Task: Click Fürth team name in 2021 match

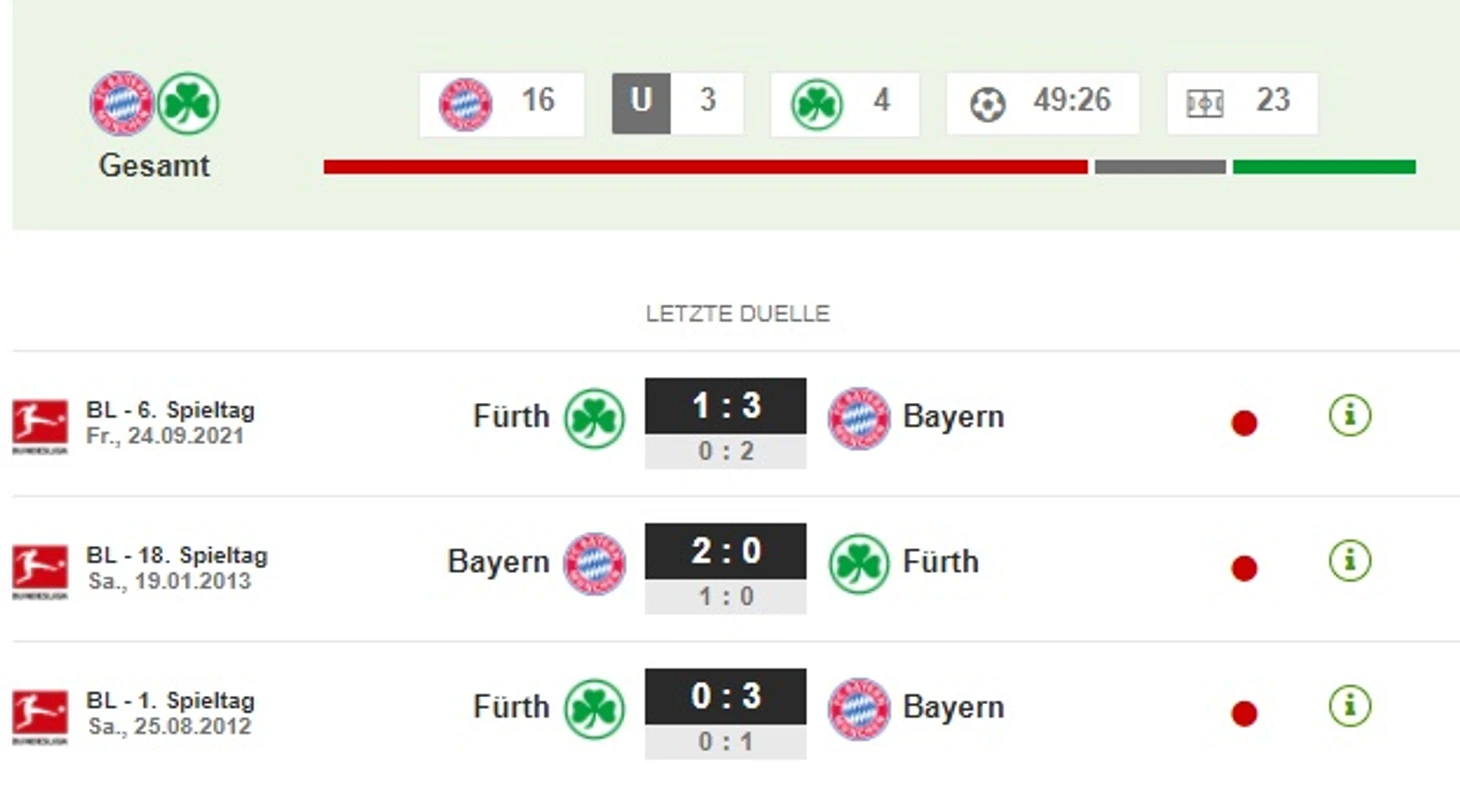Action: [x=511, y=416]
